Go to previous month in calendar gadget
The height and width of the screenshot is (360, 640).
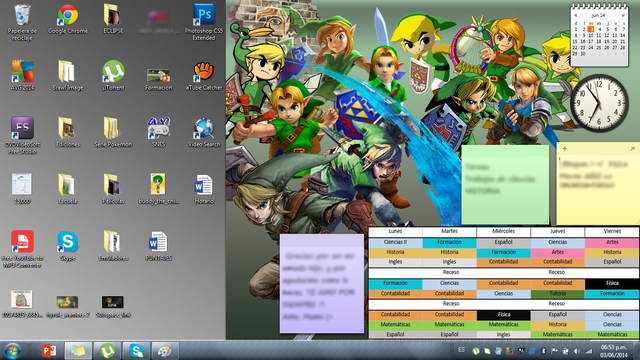[x=576, y=16]
